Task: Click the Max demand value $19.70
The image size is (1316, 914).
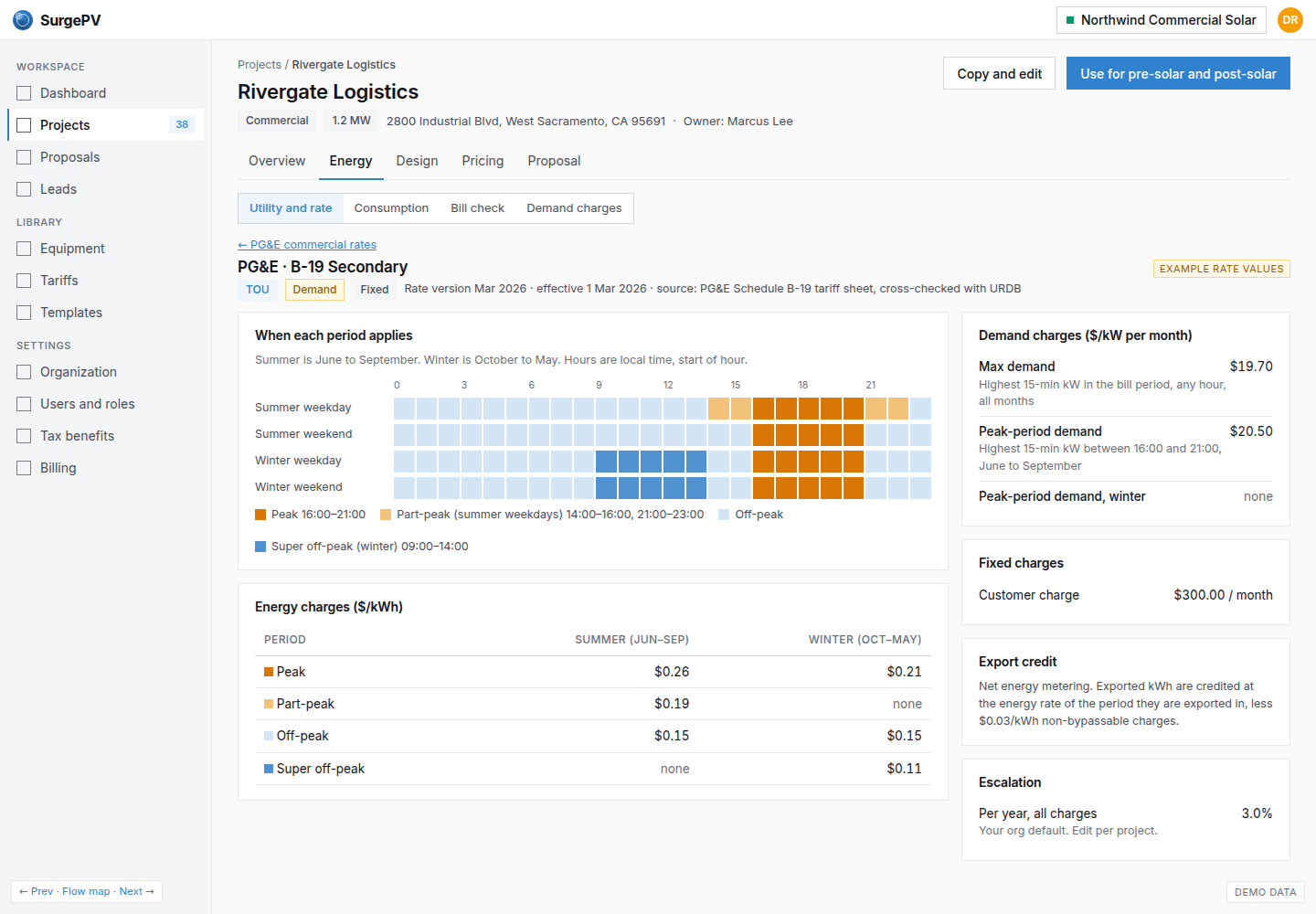Action: [1251, 367]
